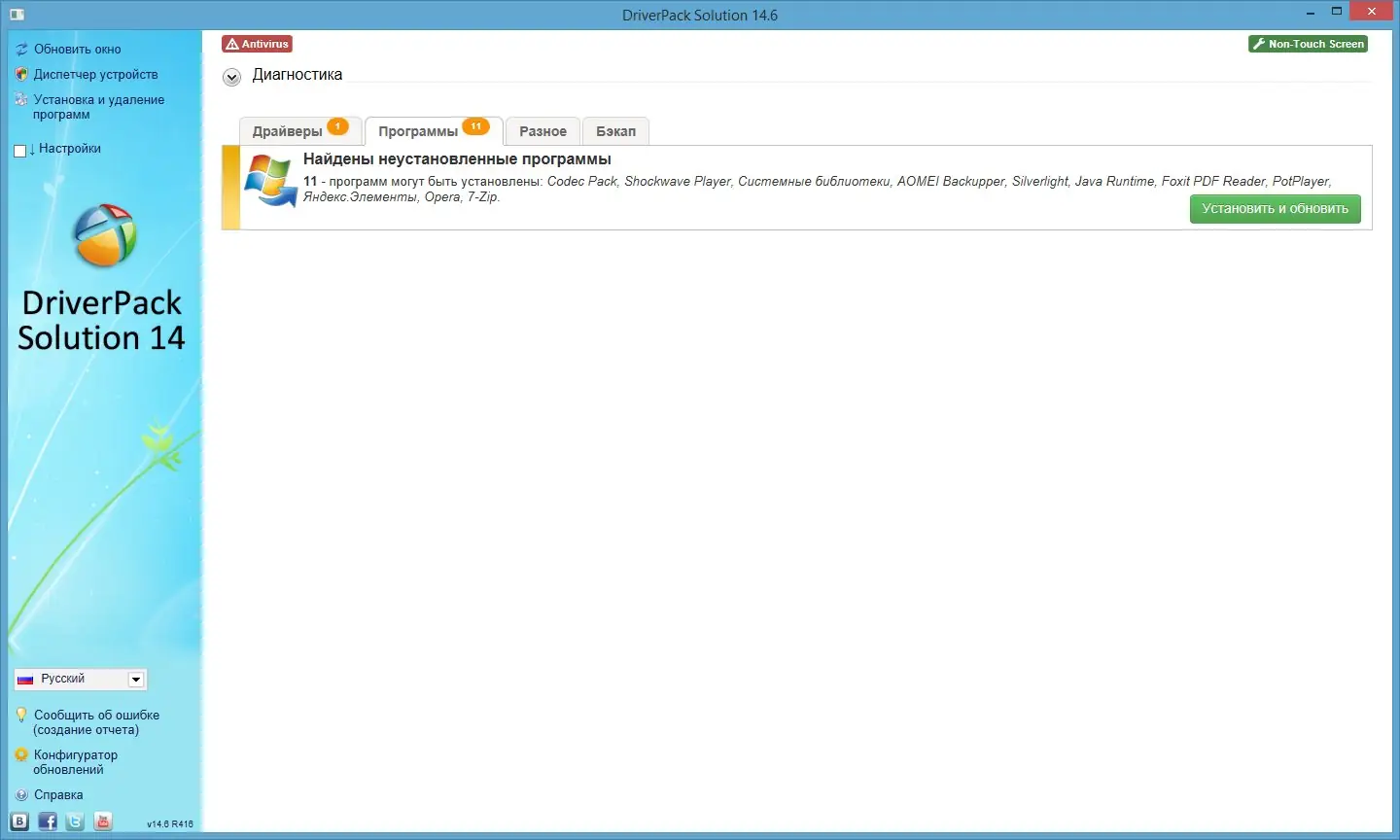The height and width of the screenshot is (840, 1400).
Task: Open the Разное tab
Action: pos(542,131)
